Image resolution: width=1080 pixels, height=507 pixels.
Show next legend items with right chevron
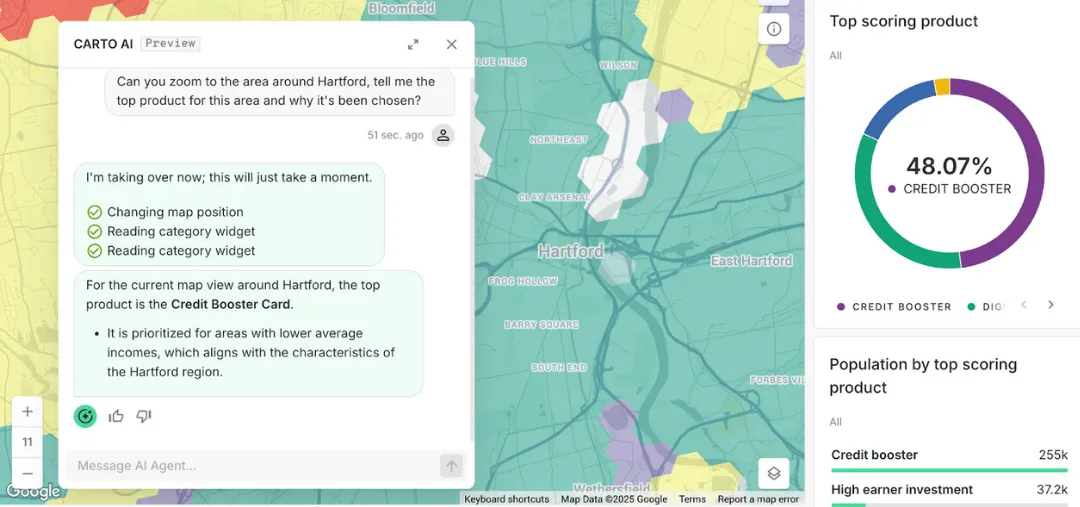tap(1050, 305)
